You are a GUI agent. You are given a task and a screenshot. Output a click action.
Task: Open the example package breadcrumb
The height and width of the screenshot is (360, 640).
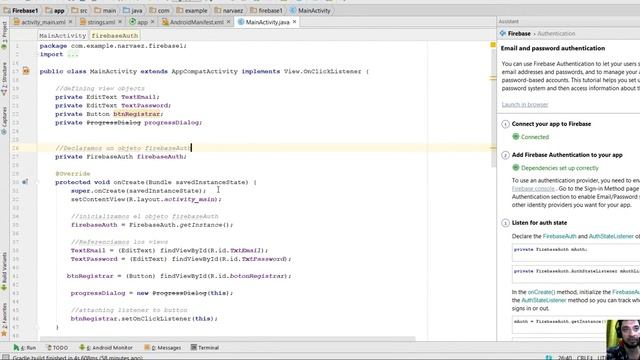tap(191, 10)
